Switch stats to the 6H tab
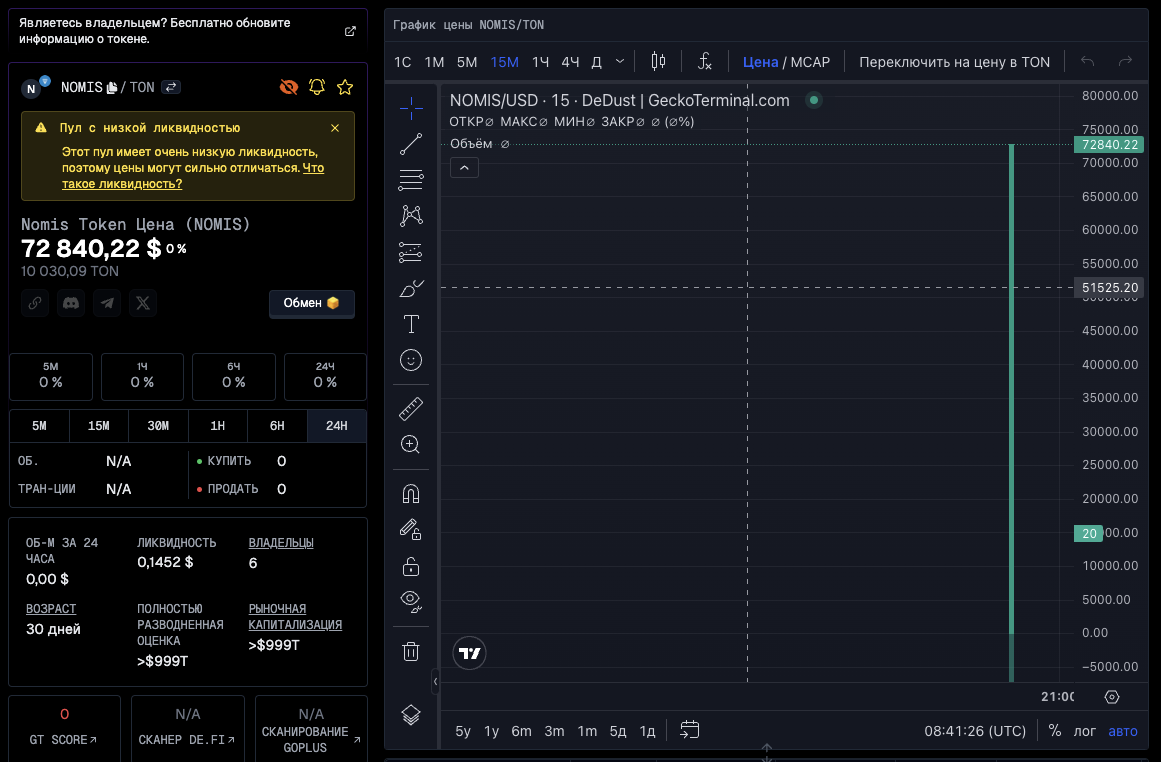The height and width of the screenshot is (762, 1161). (277, 426)
